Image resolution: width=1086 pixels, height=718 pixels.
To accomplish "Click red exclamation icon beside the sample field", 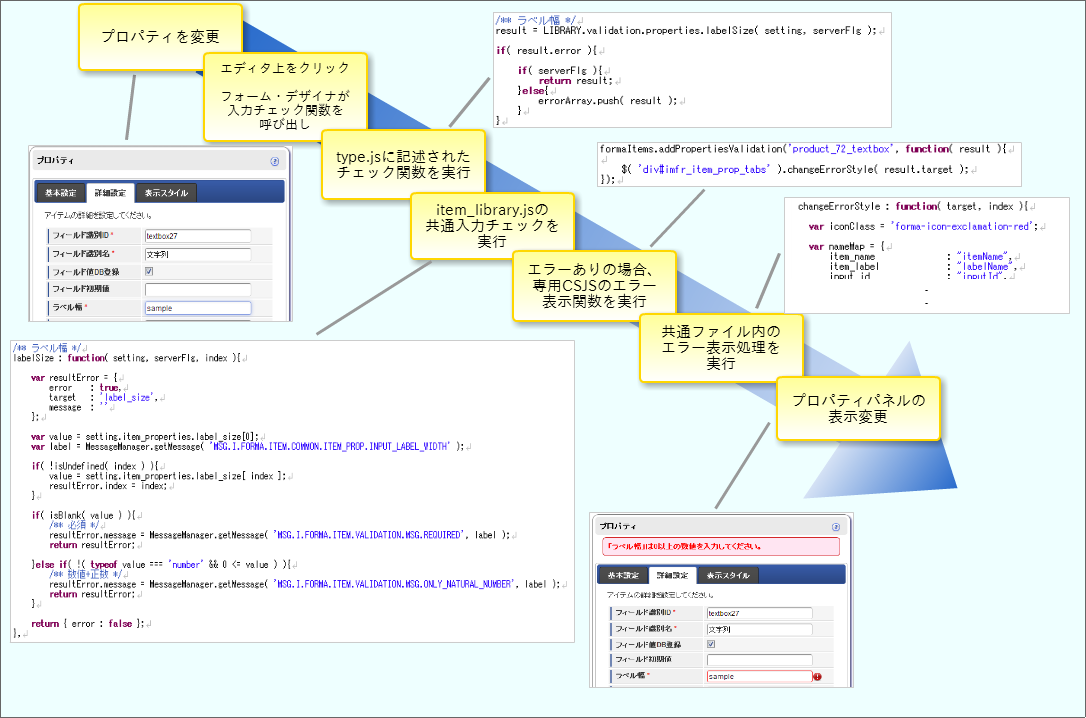I will click(817, 676).
